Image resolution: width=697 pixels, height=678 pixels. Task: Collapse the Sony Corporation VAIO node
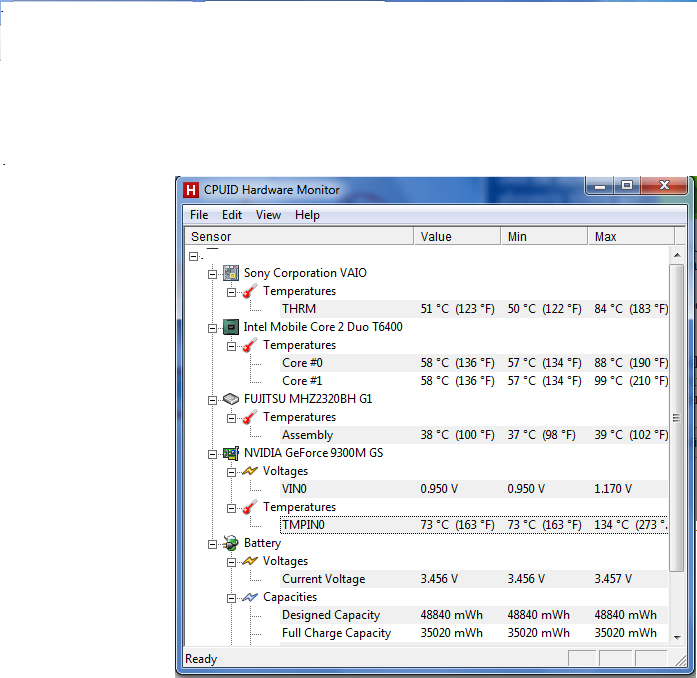[212, 273]
